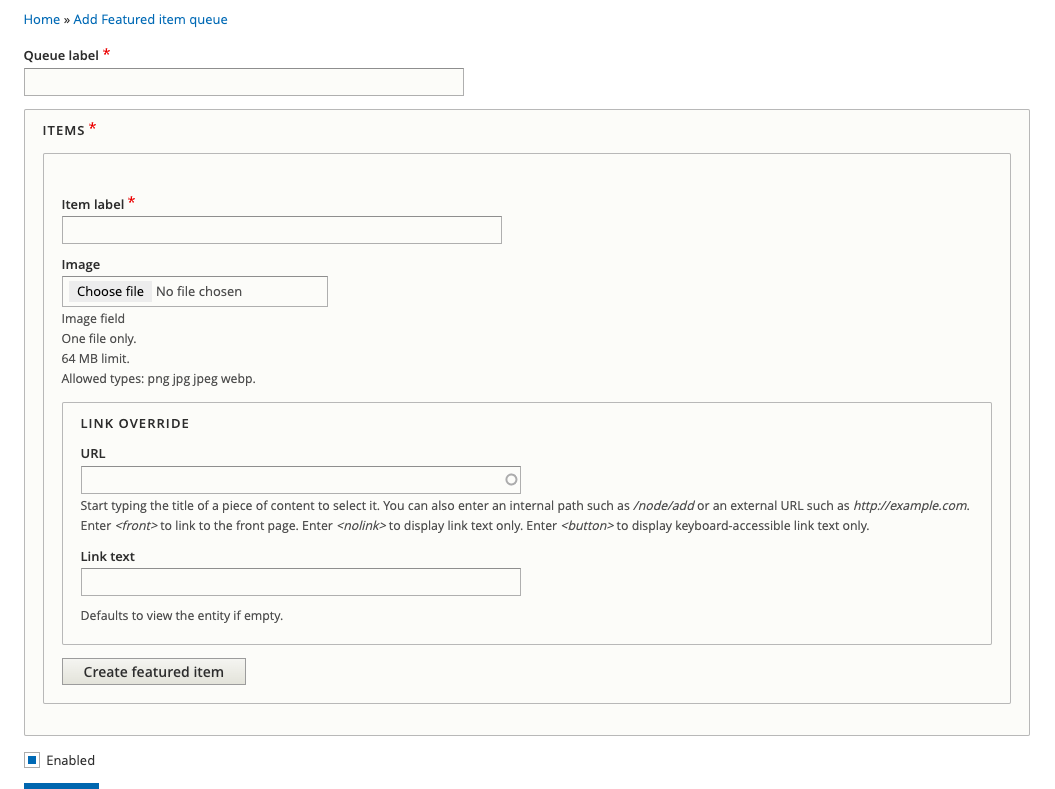Click the '<front>' help text

click(x=137, y=526)
